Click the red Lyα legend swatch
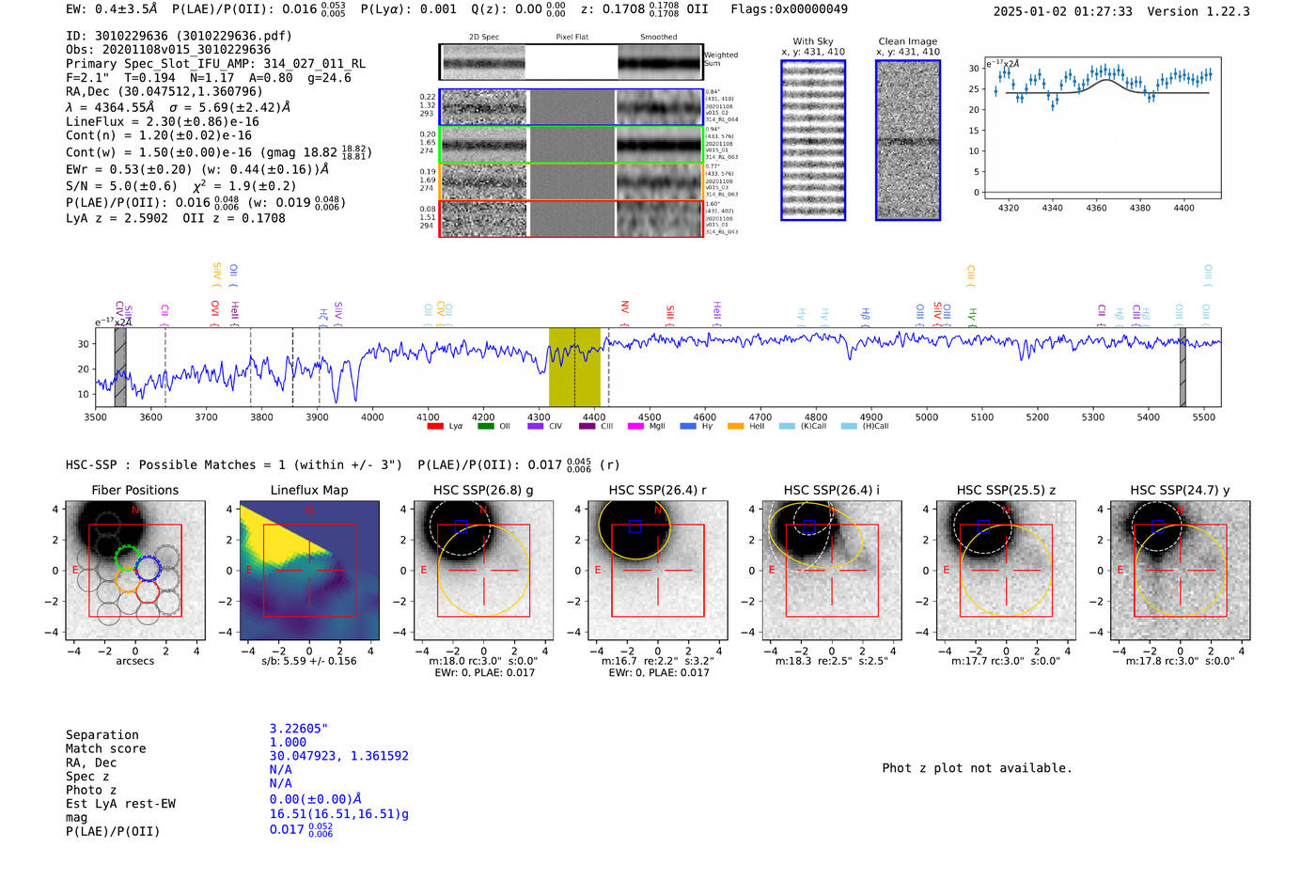1316x896 pixels. tap(435, 426)
